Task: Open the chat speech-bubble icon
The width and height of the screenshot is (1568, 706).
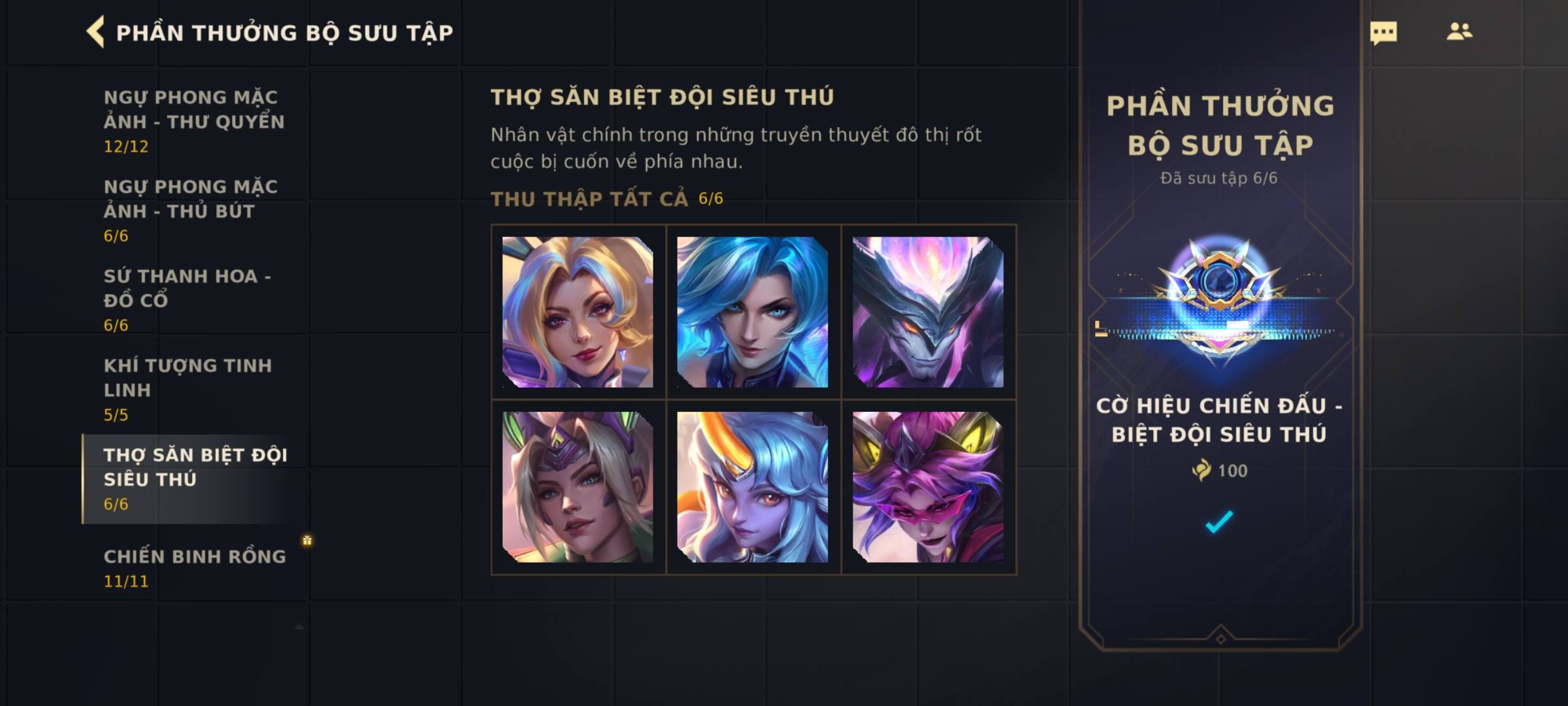Action: (1383, 33)
